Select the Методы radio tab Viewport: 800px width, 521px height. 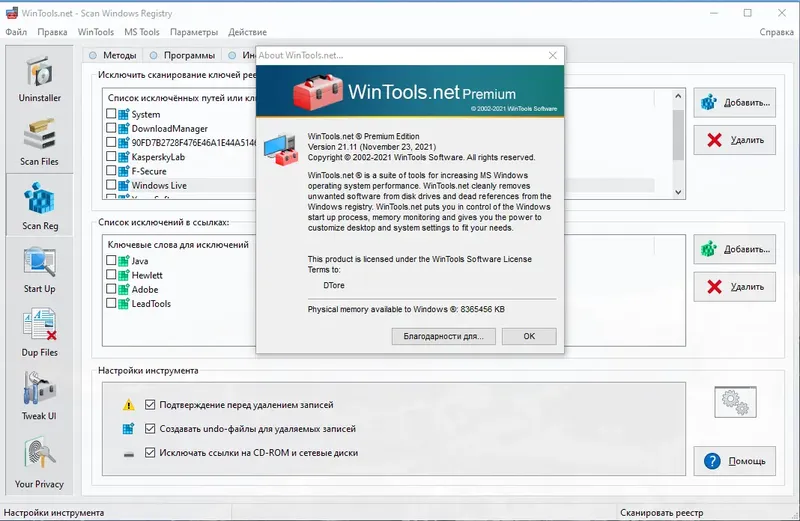coord(112,55)
